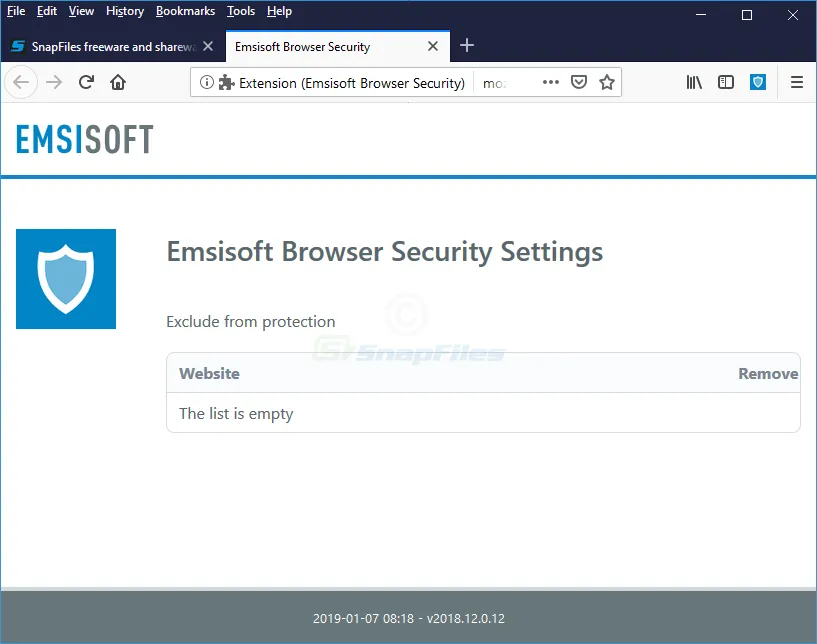
Task: Open the Library icon
Action: click(x=694, y=82)
